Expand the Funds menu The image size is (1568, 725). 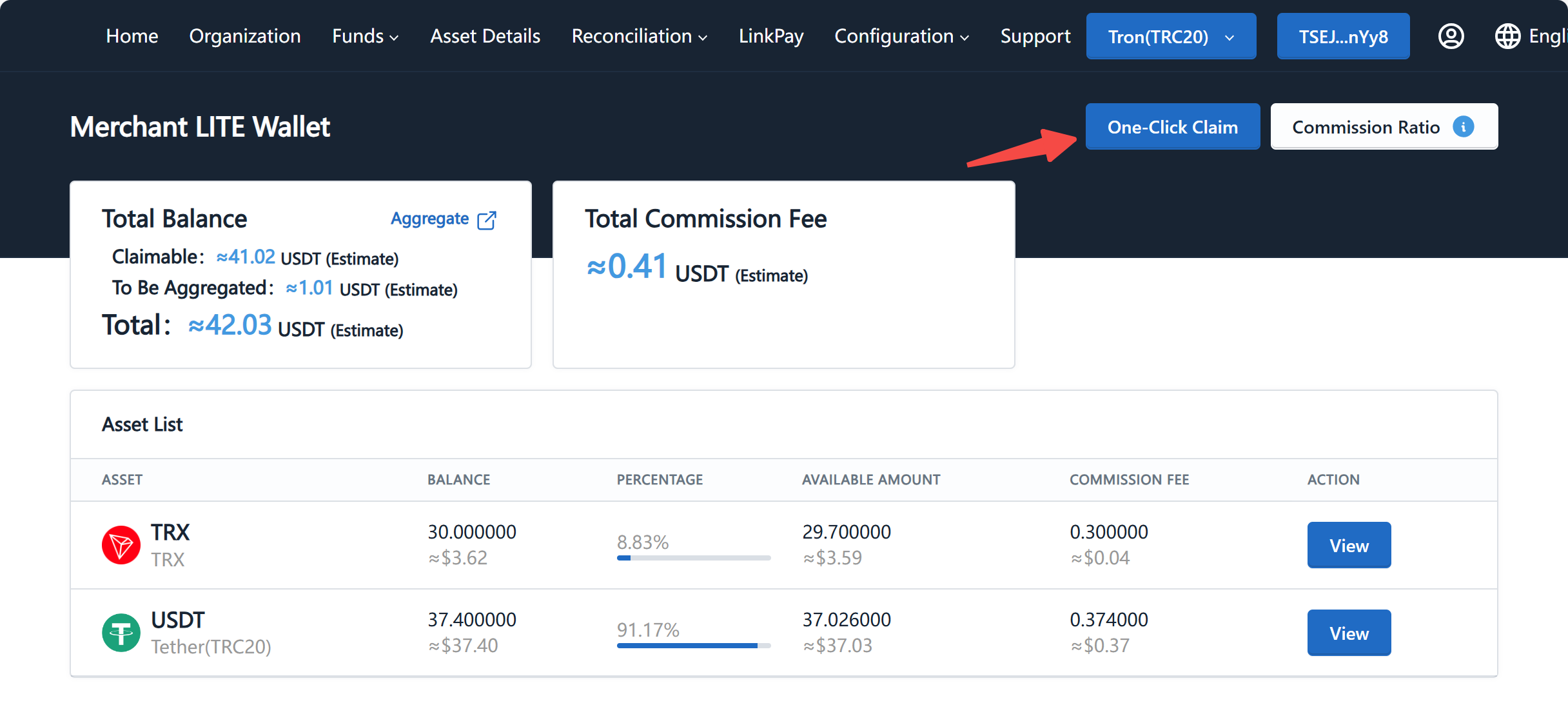(x=366, y=36)
